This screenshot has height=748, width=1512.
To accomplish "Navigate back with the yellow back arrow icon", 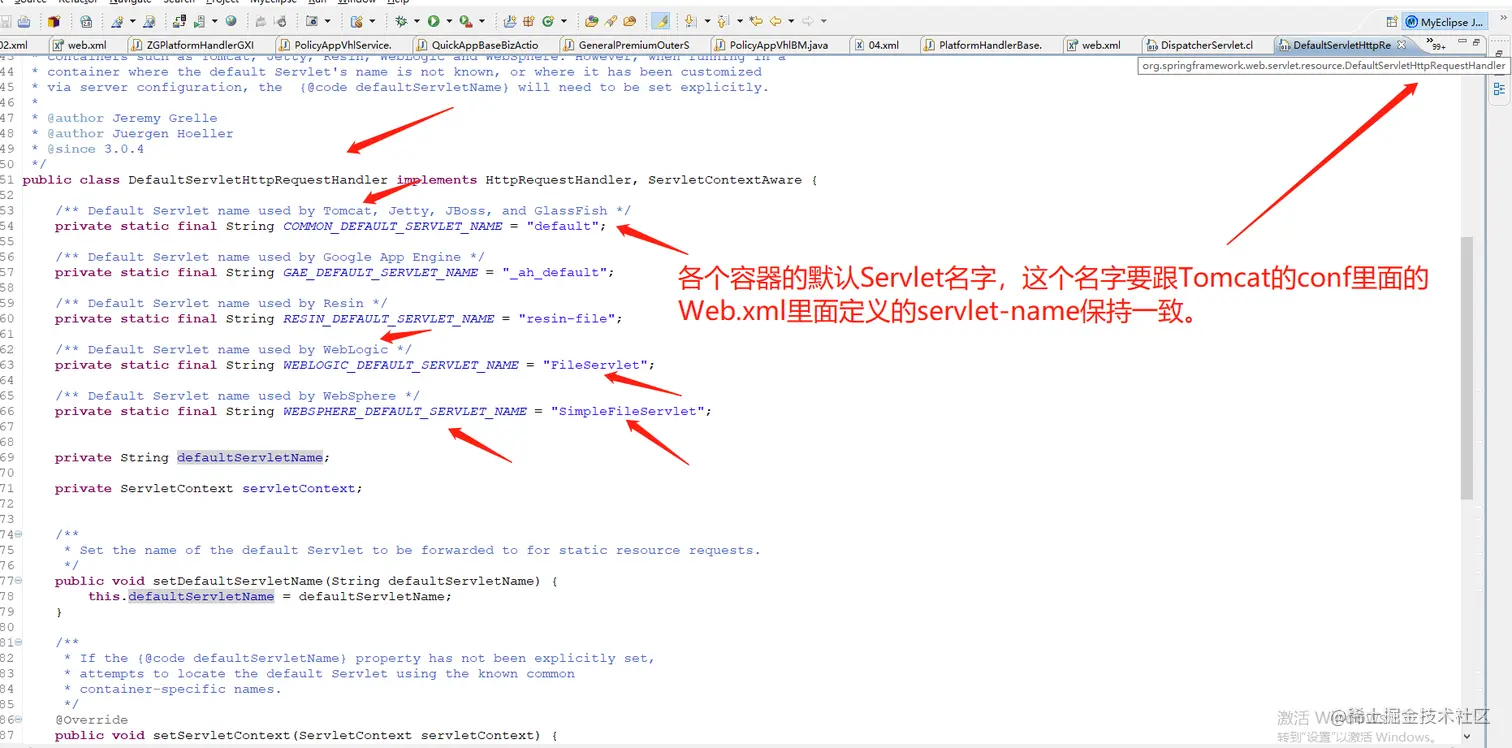I will point(776,20).
